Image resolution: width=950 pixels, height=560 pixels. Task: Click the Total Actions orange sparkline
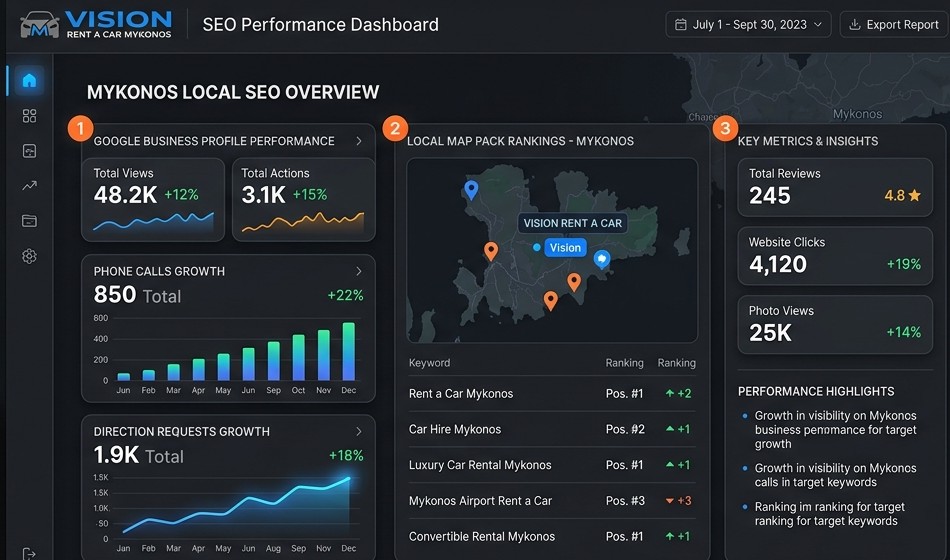303,222
